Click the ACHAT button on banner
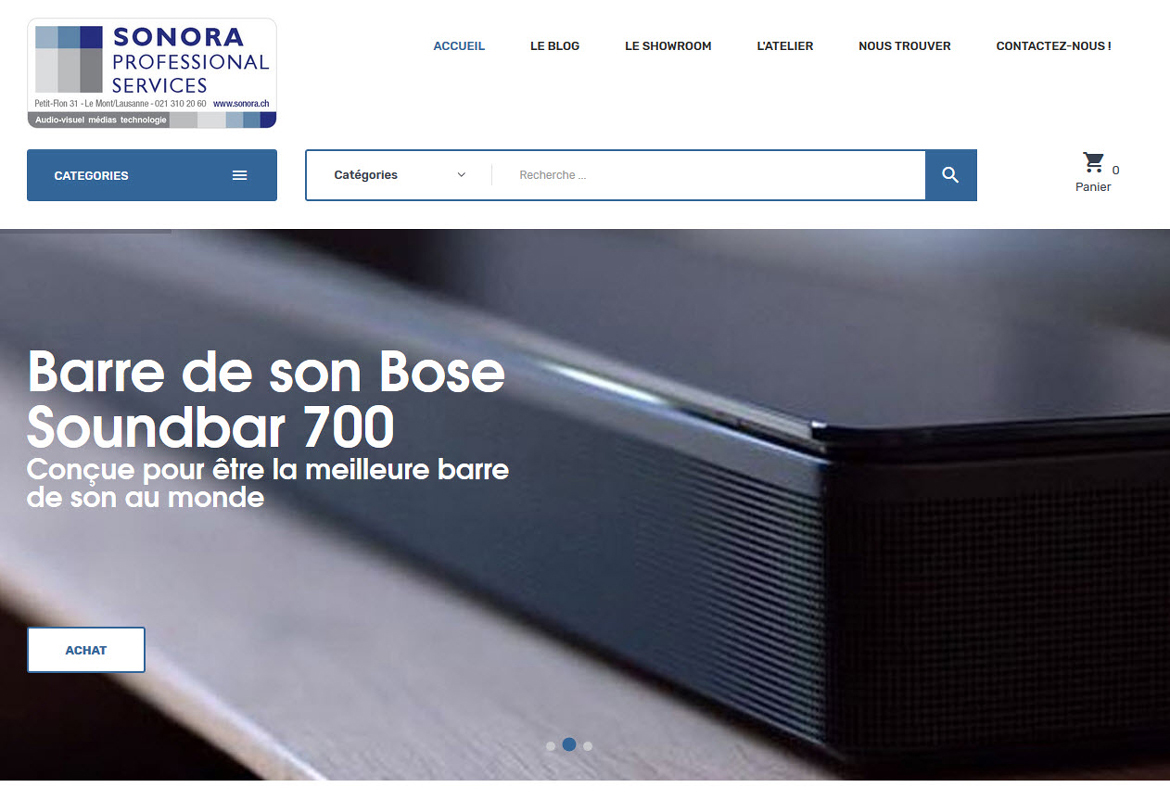This screenshot has height=800, width=1170. (87, 650)
